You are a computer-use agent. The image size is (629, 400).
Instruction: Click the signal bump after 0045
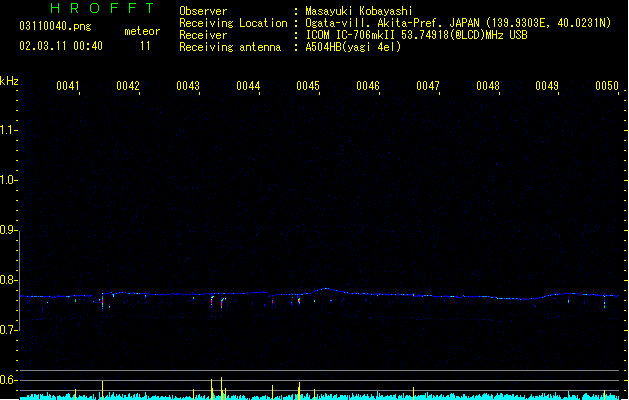pyautogui.click(x=326, y=290)
